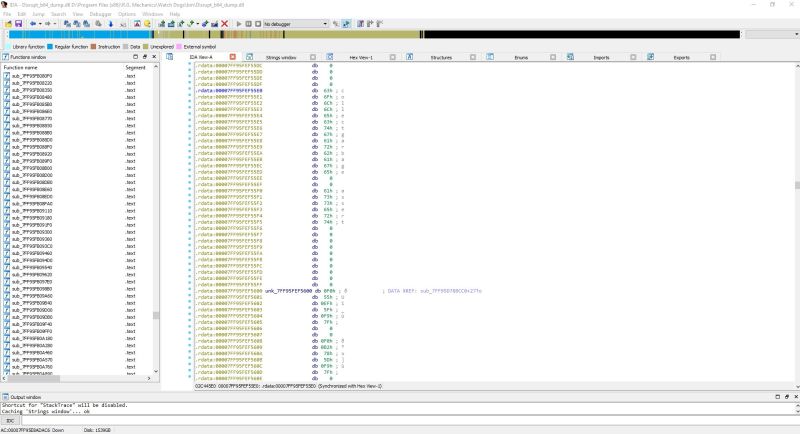Open the forward-arrow history dropdown
Screen dimensions: 800x434
coord(55,24)
